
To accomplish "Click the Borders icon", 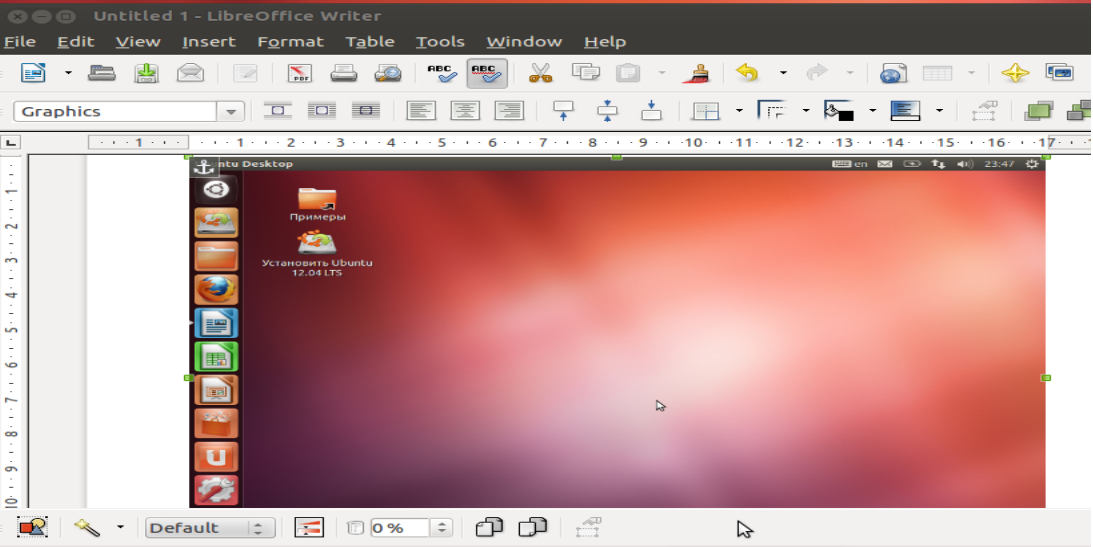I will [705, 111].
